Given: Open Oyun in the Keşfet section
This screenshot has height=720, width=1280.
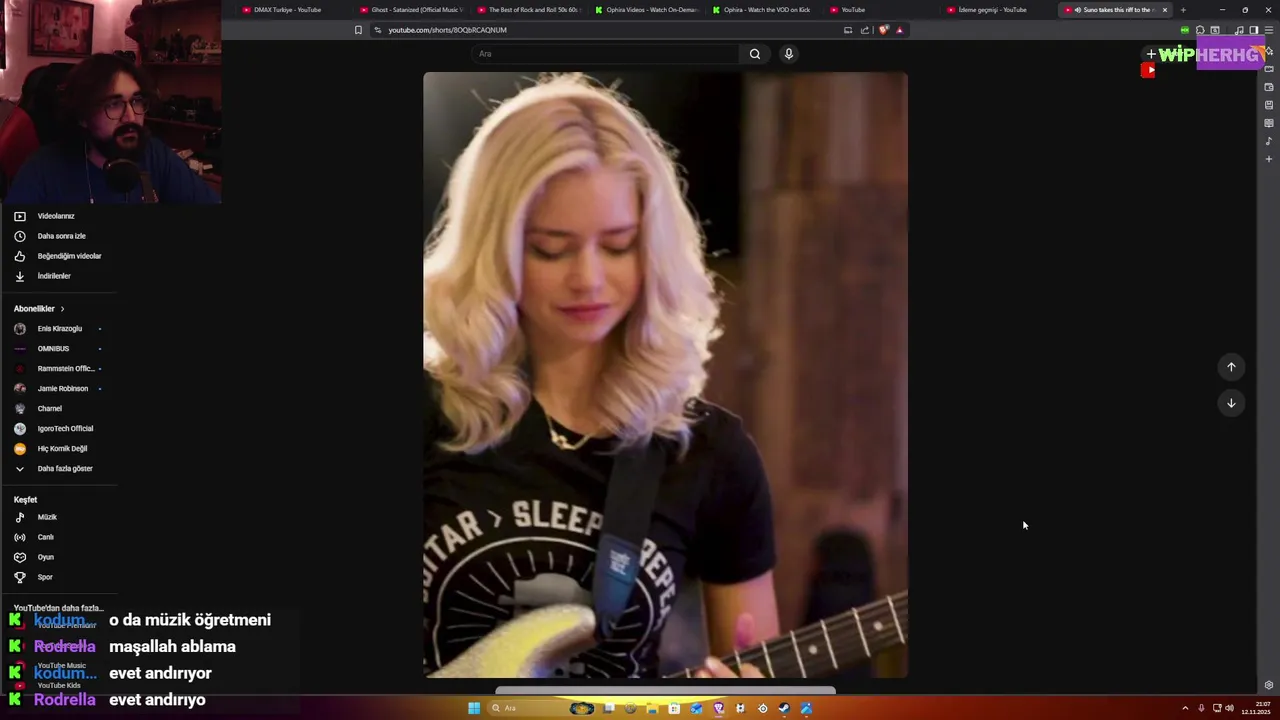Looking at the screenshot, I should click(x=45, y=557).
